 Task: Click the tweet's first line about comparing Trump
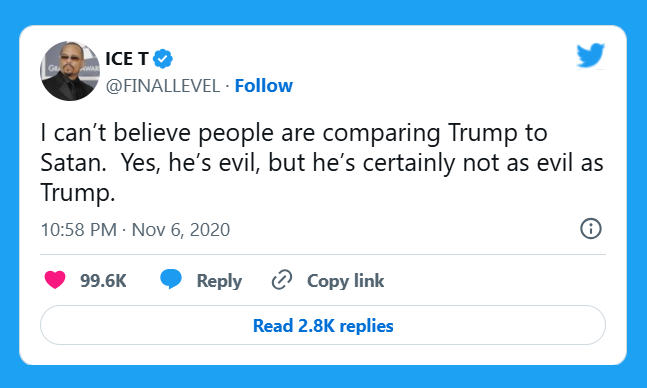click(x=294, y=133)
